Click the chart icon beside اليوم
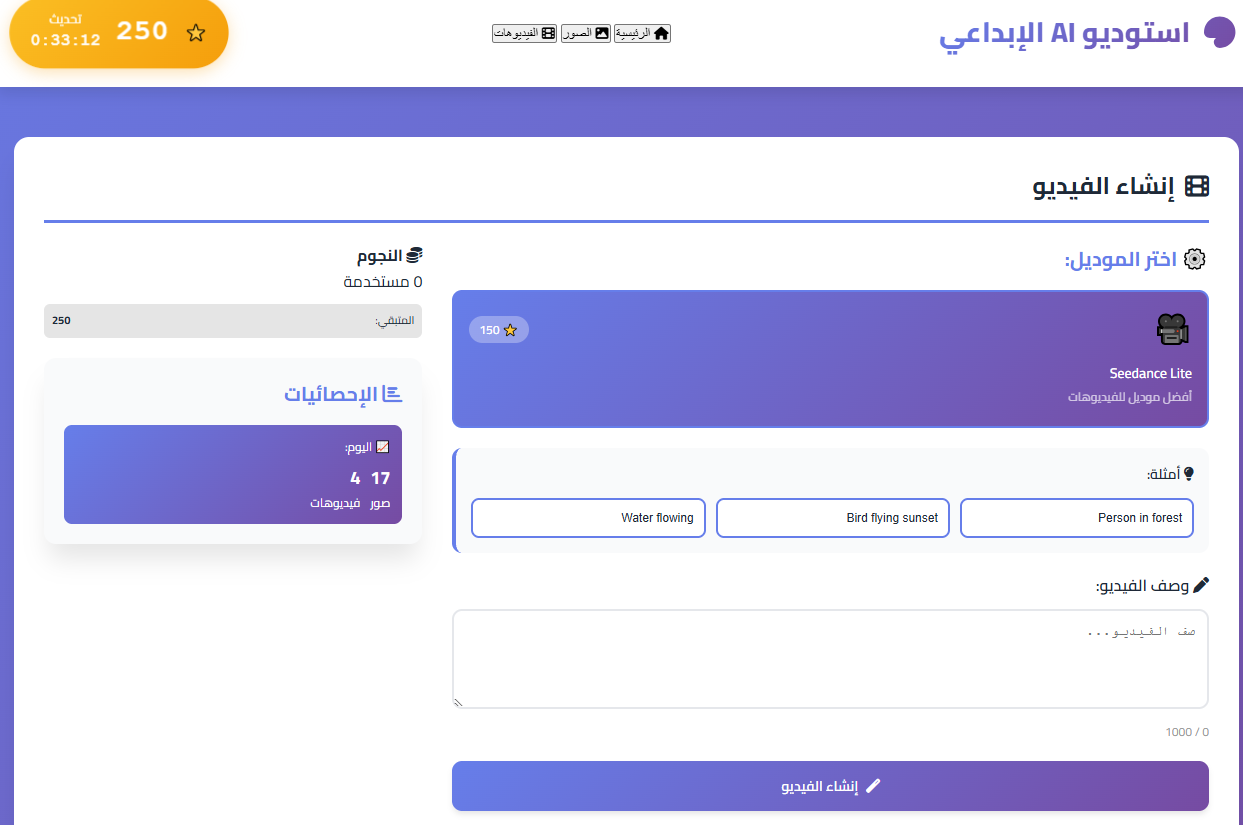Viewport: 1243px width, 825px height. [382, 447]
